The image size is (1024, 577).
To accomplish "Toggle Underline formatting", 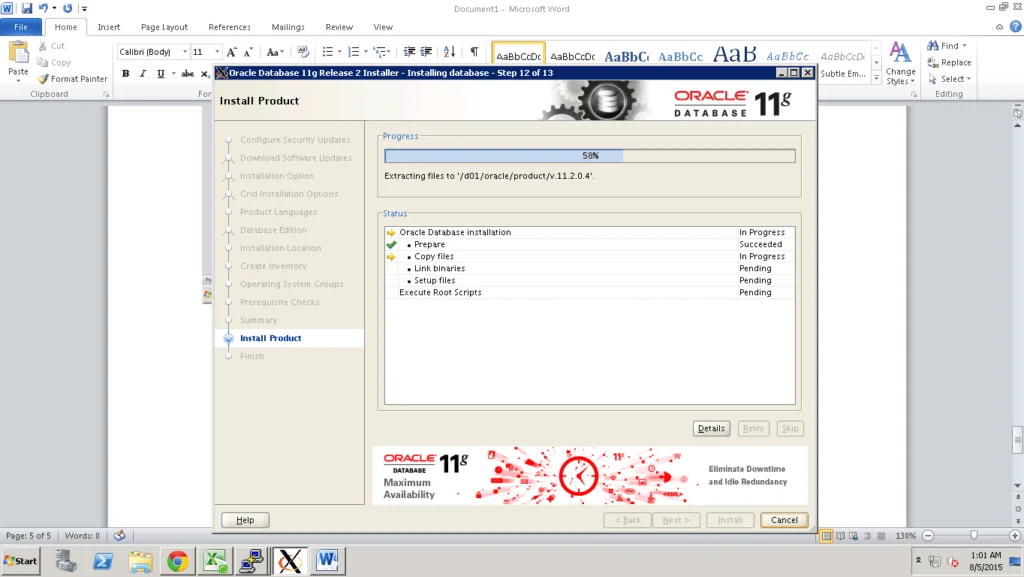I will (x=161, y=73).
